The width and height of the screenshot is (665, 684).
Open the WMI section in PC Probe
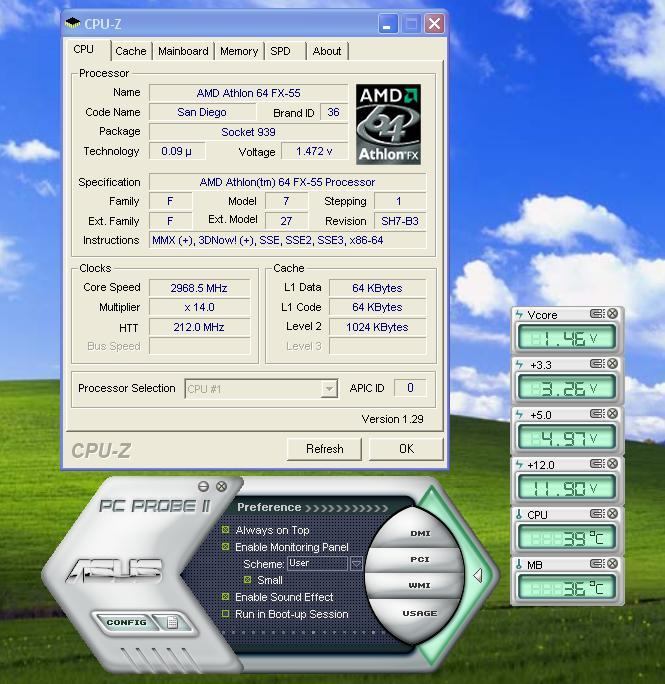419,585
